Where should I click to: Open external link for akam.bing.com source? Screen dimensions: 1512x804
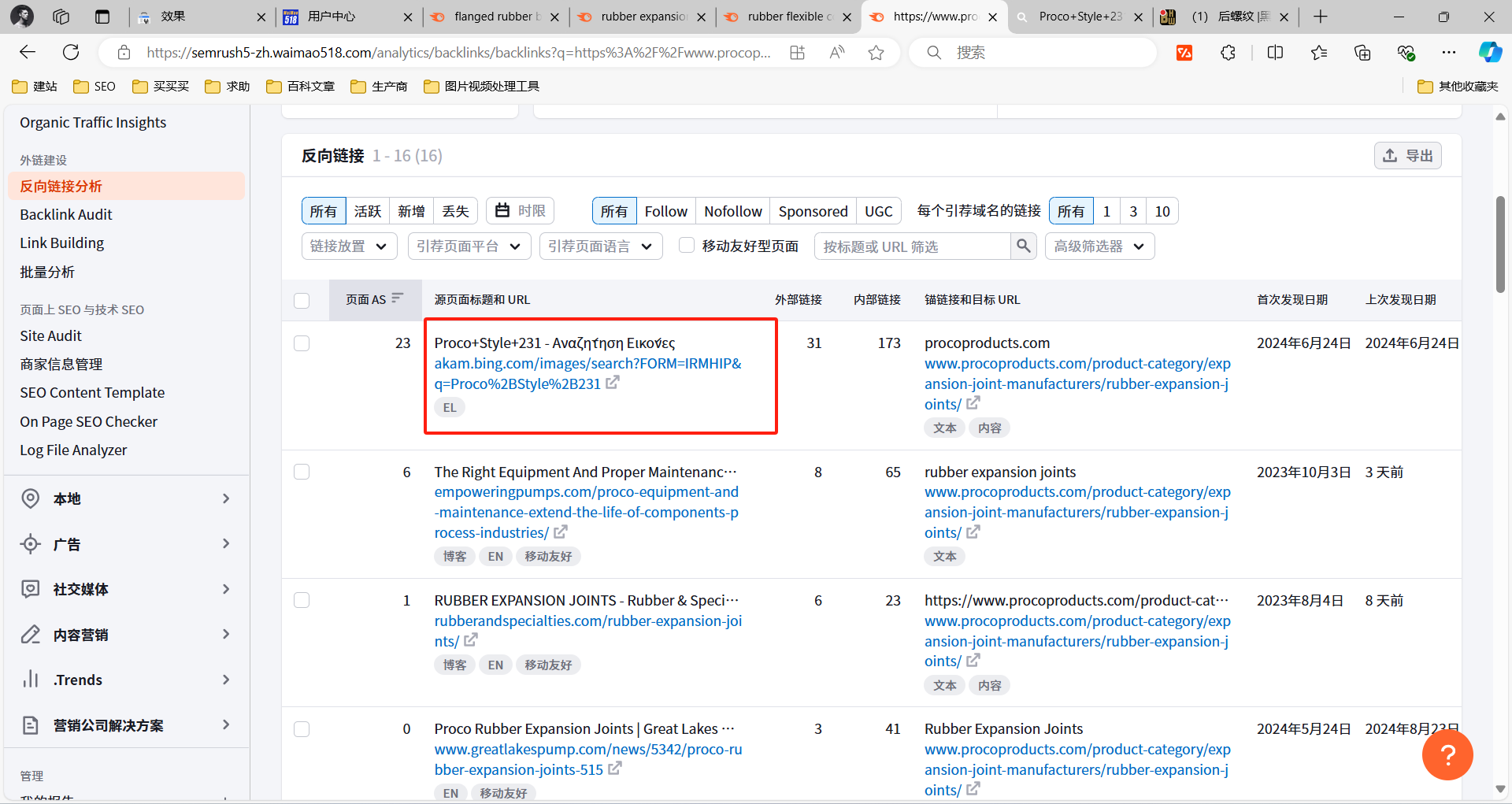click(x=613, y=383)
